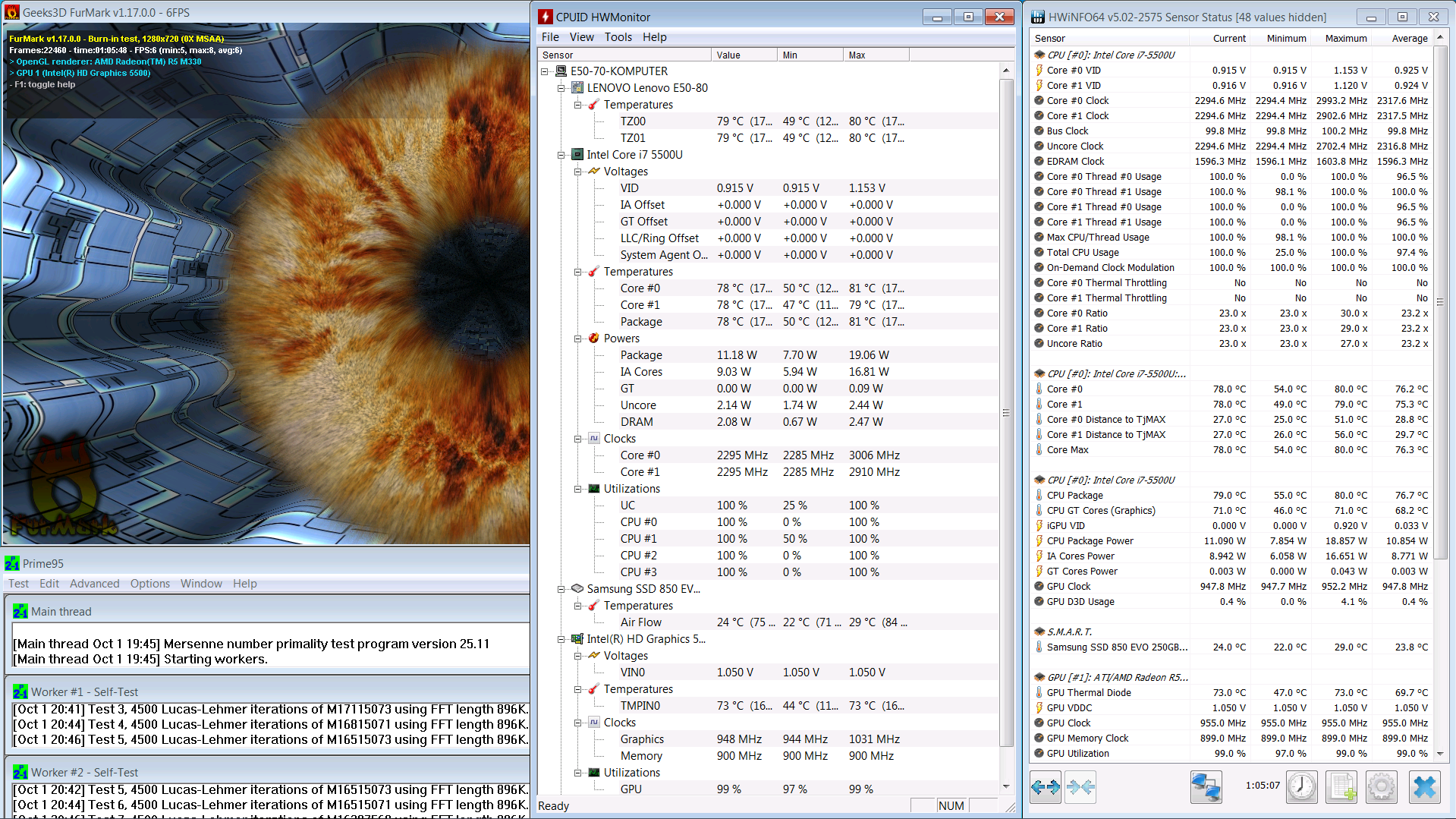Open HWiNFO sensor settings gear icon
The image size is (1456, 819).
coord(1381,787)
